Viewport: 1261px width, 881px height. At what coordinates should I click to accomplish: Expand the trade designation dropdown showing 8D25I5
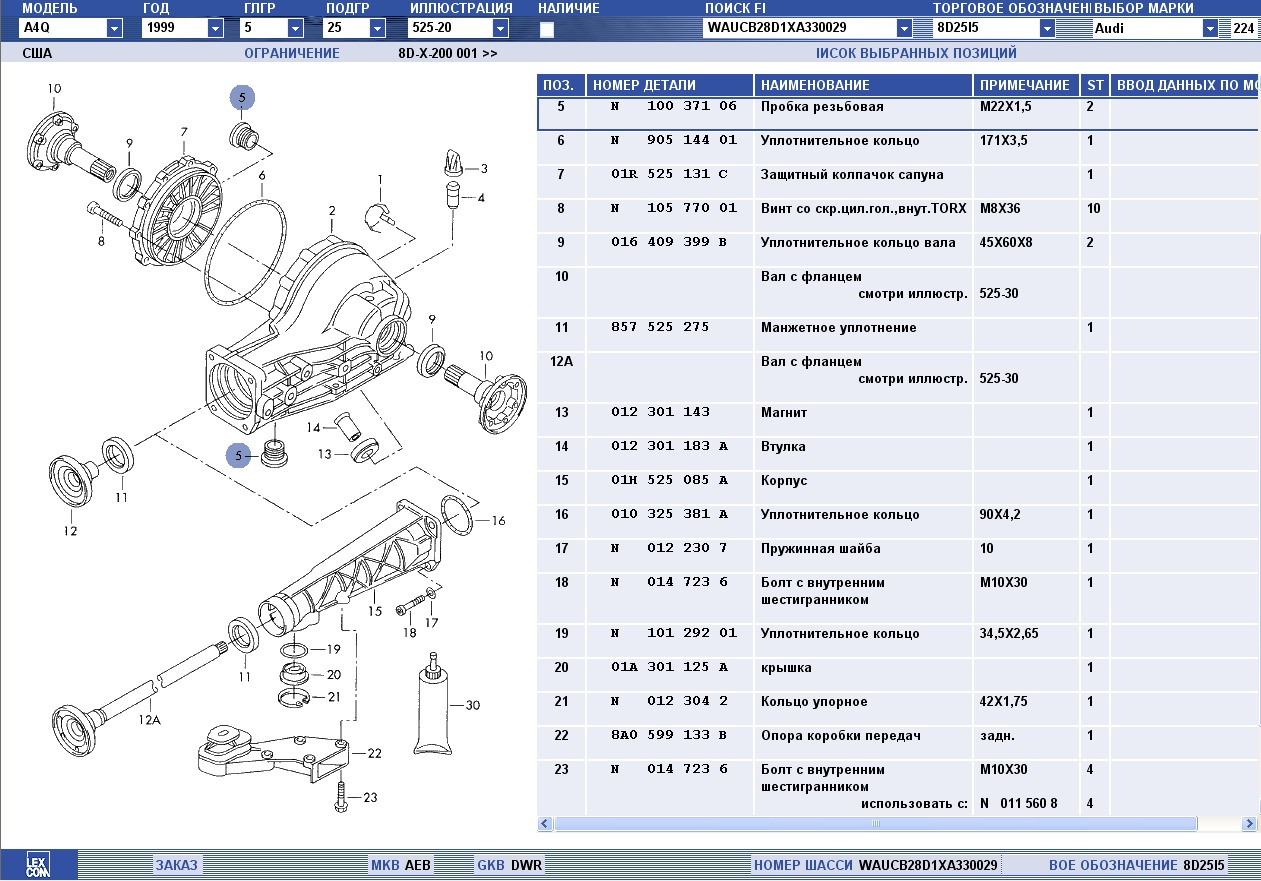click(x=1047, y=28)
